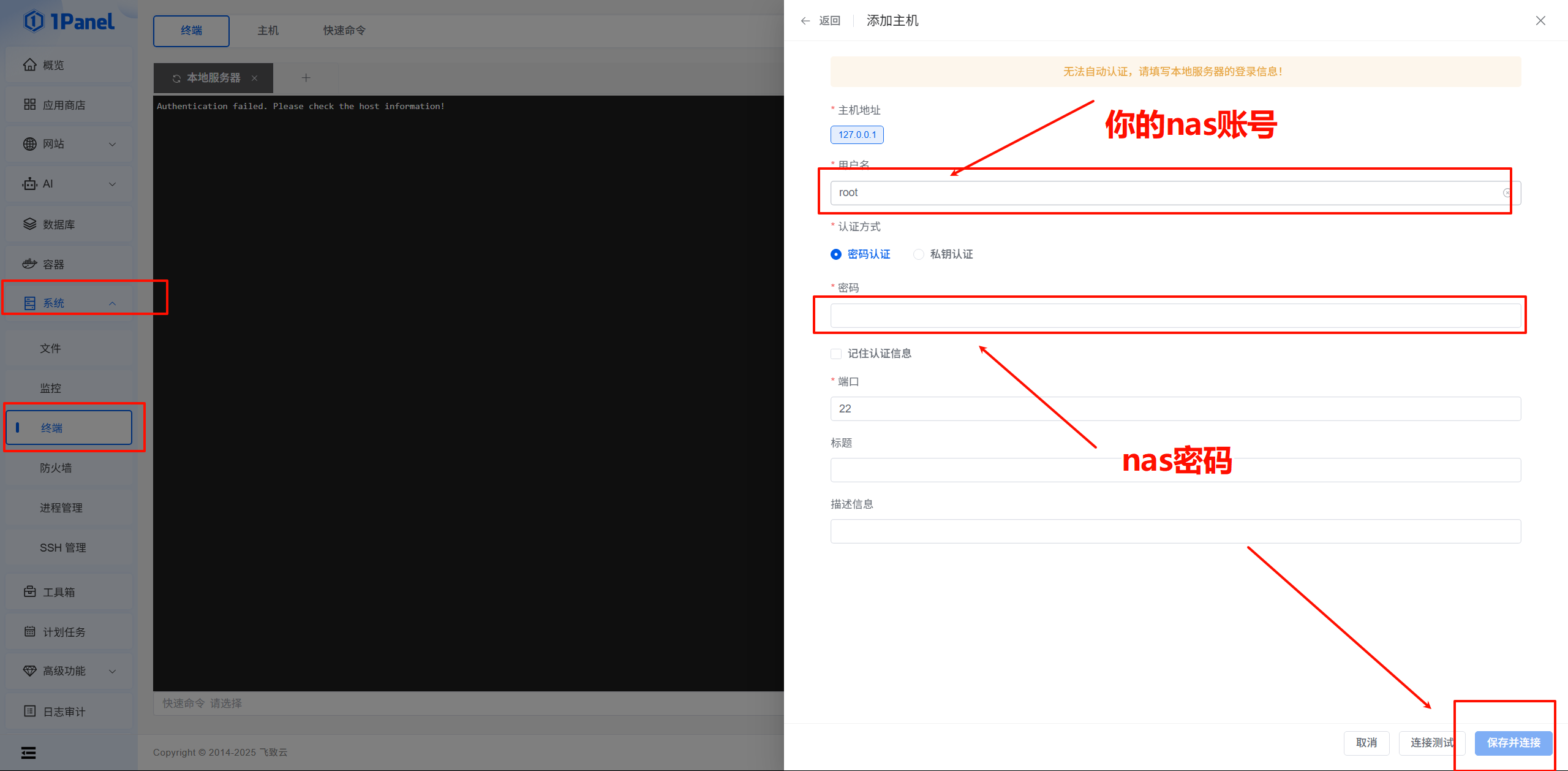Click the 计划任务 calendar icon
Image resolution: width=1568 pixels, height=771 pixels.
coord(29,631)
